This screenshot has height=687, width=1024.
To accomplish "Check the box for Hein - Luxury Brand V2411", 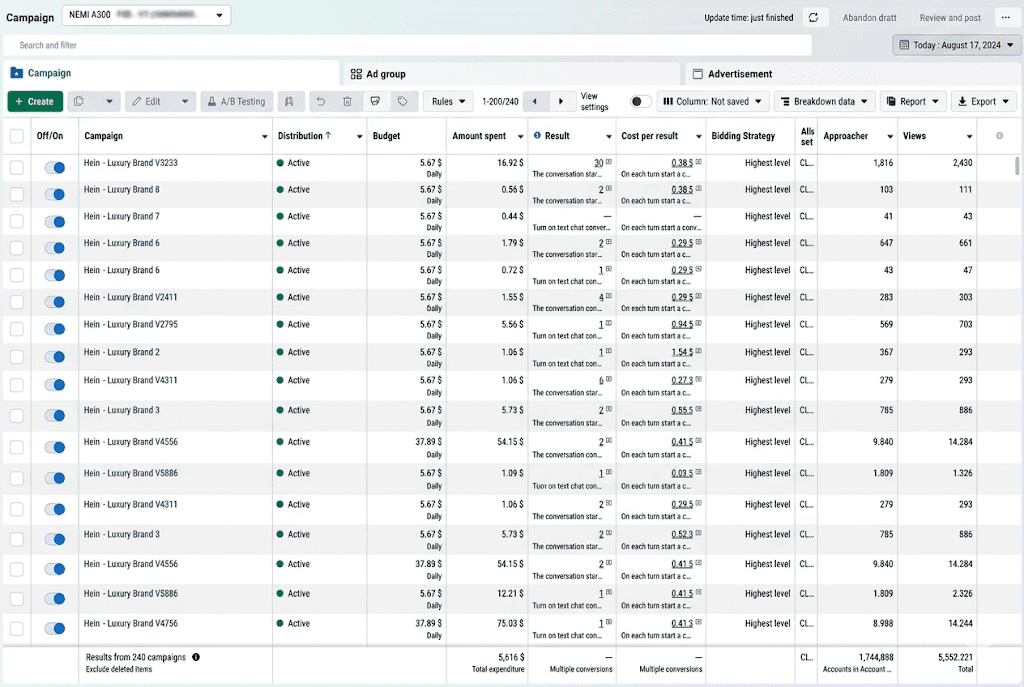I will click(17, 302).
